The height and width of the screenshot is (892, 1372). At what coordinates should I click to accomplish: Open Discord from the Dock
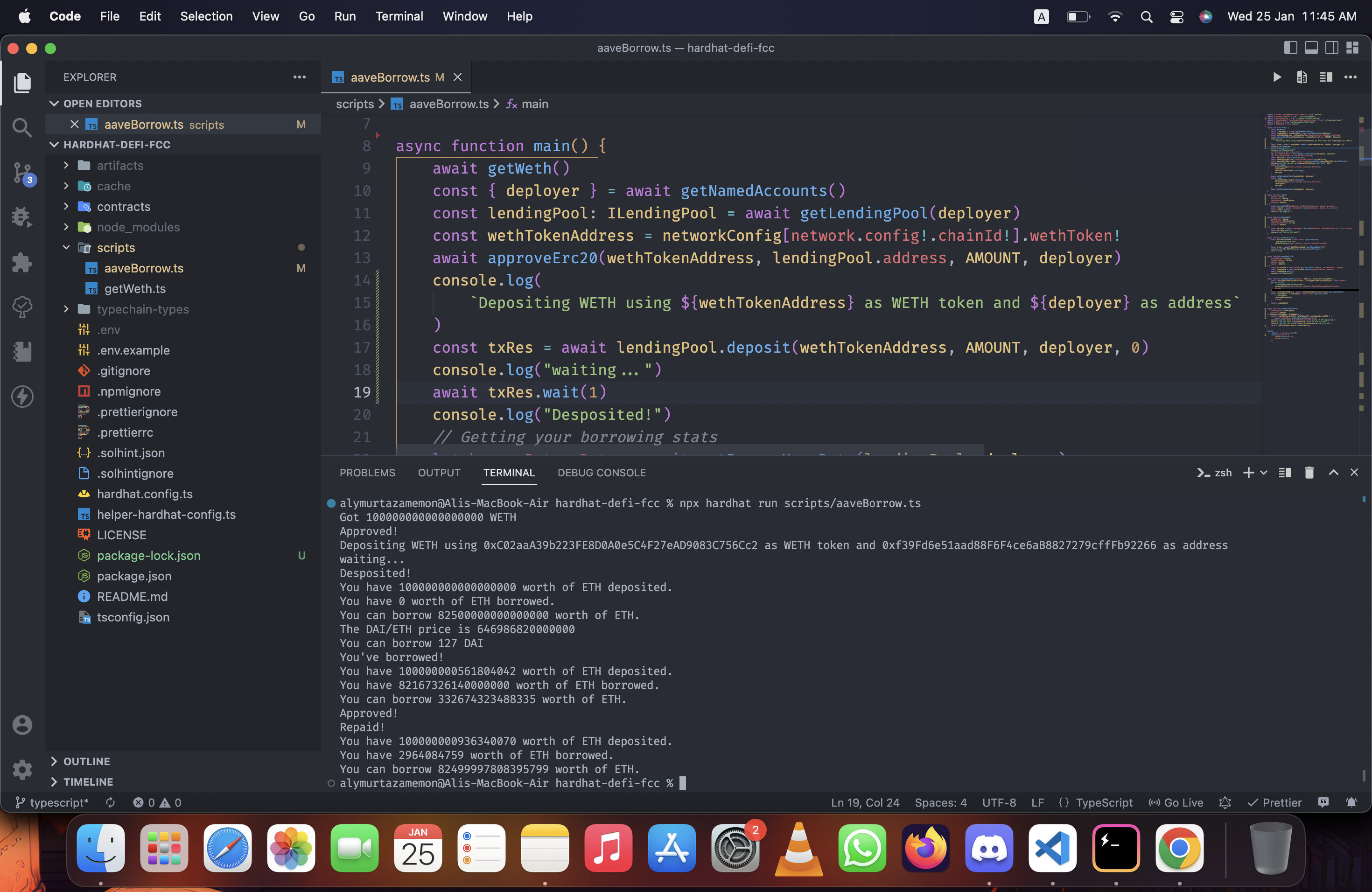tap(989, 848)
